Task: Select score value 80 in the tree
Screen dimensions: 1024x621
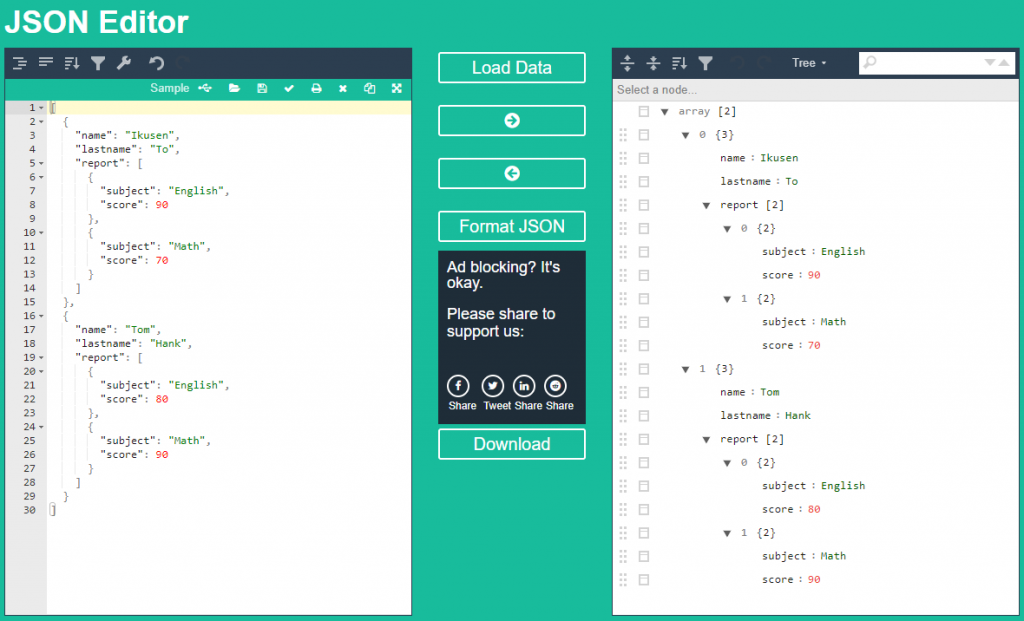Action: [x=814, y=509]
